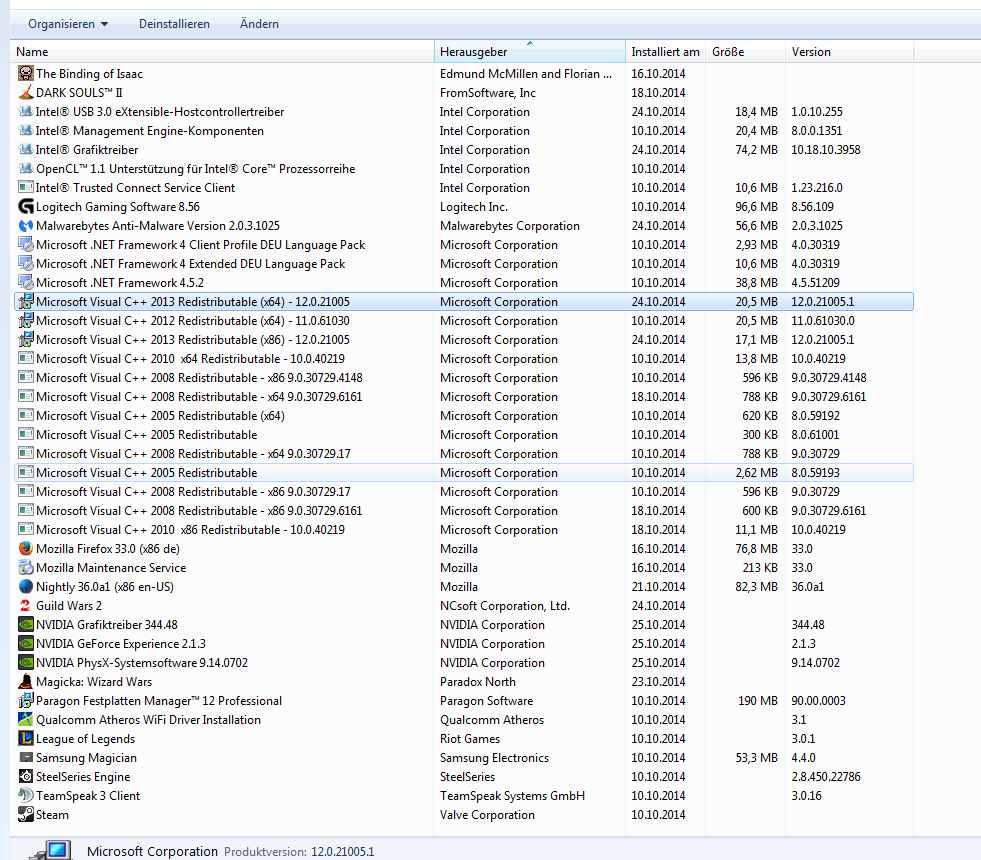The width and height of the screenshot is (981, 860).
Task: Click Qualcomm Atheros WiFi Driver icon
Action: coord(26,720)
